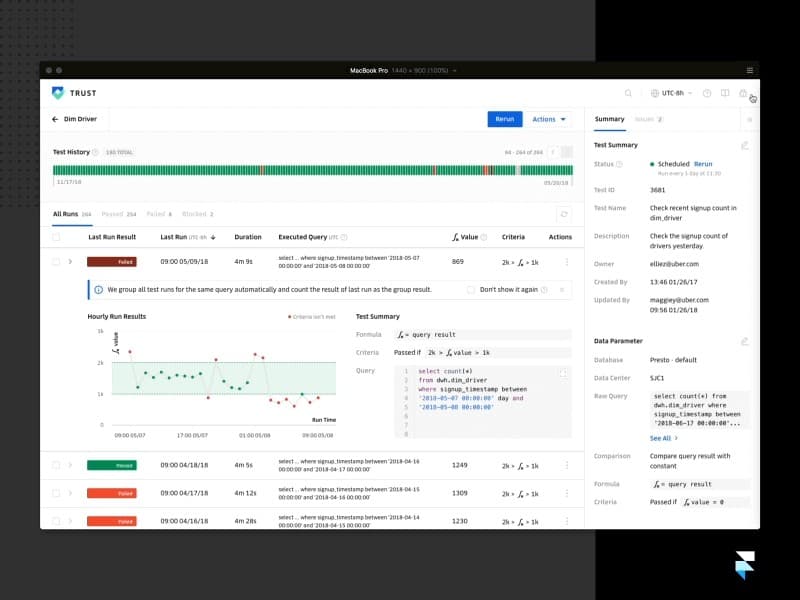
Task: Copy the query using code box icon
Action: click(x=563, y=373)
